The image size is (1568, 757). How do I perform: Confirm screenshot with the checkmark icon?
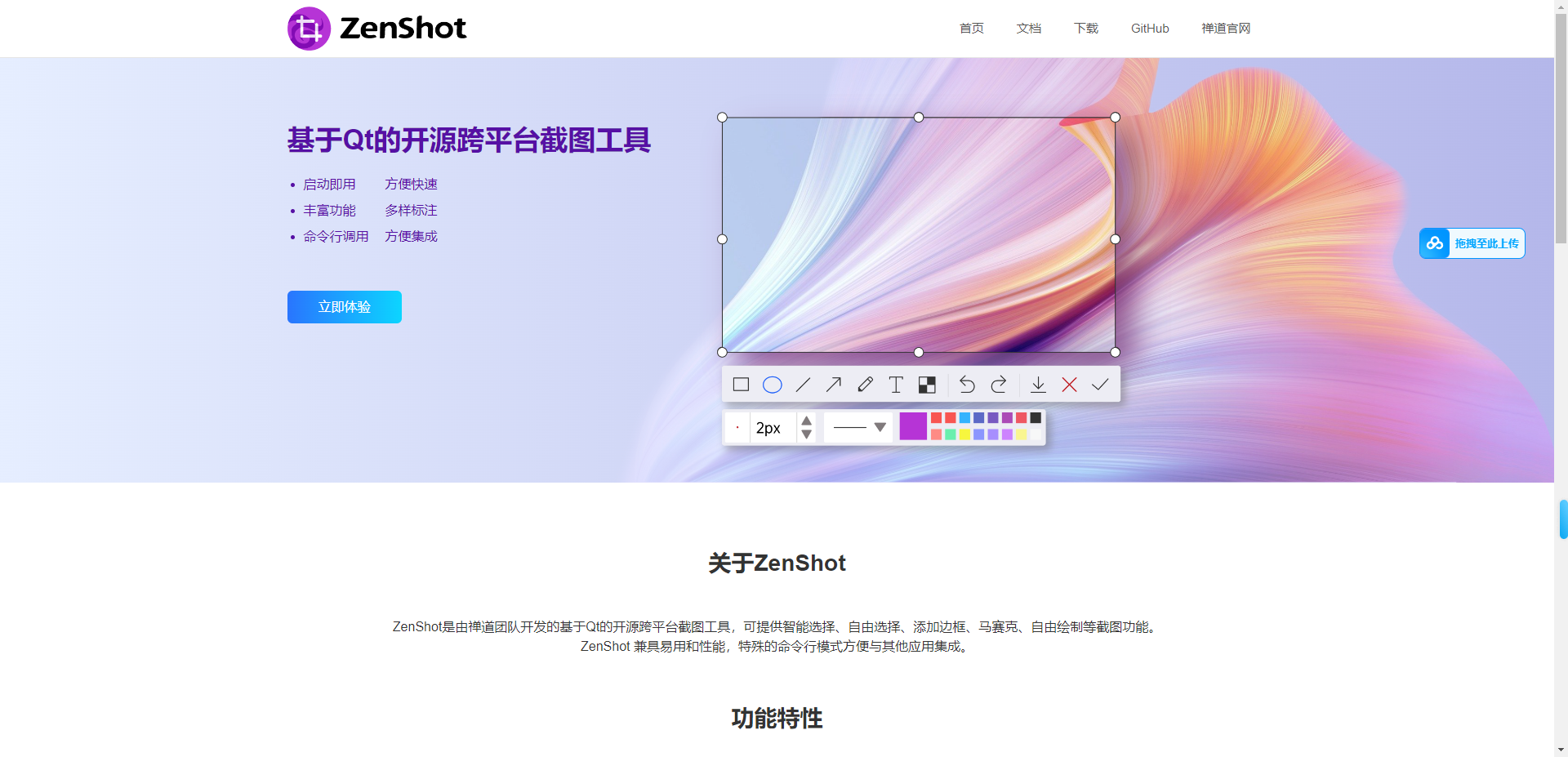(1100, 385)
